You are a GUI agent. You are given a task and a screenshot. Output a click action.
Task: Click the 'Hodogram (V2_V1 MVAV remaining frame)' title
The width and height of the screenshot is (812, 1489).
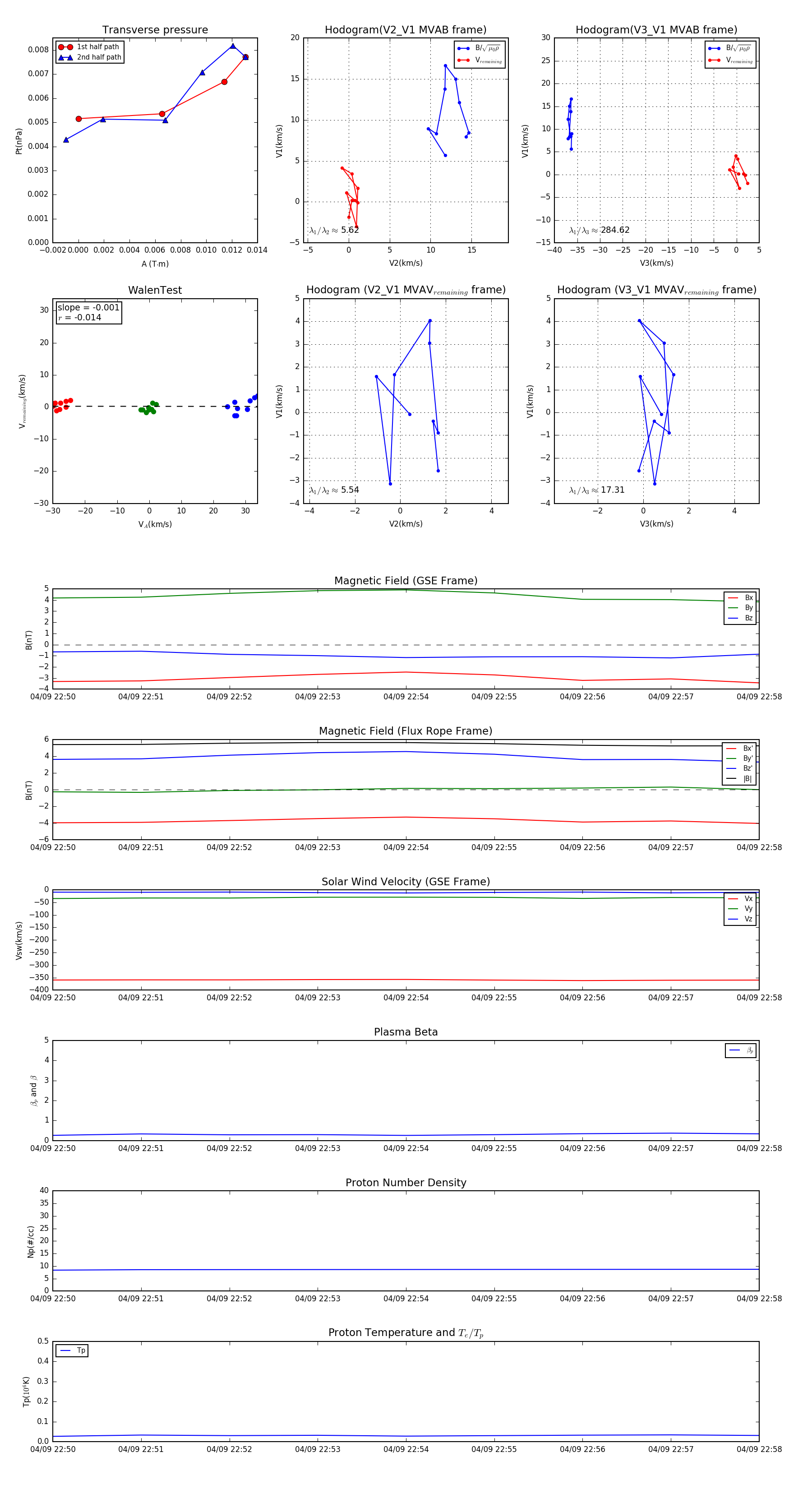tap(406, 290)
